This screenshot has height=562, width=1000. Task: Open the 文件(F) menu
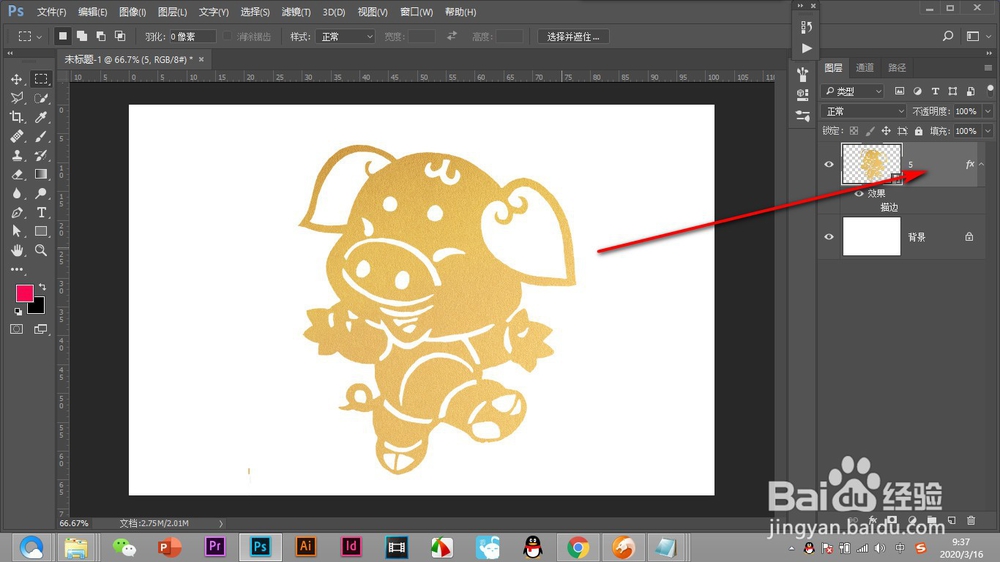tap(52, 12)
